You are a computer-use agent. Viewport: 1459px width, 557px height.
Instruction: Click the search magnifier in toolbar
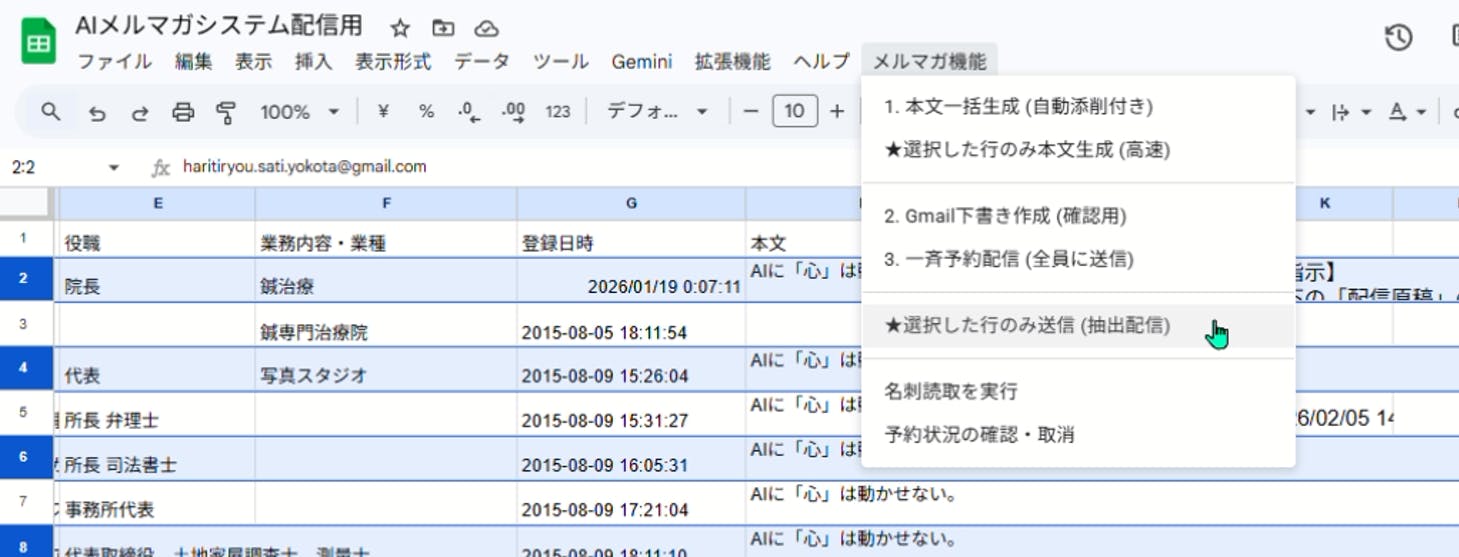pos(51,112)
